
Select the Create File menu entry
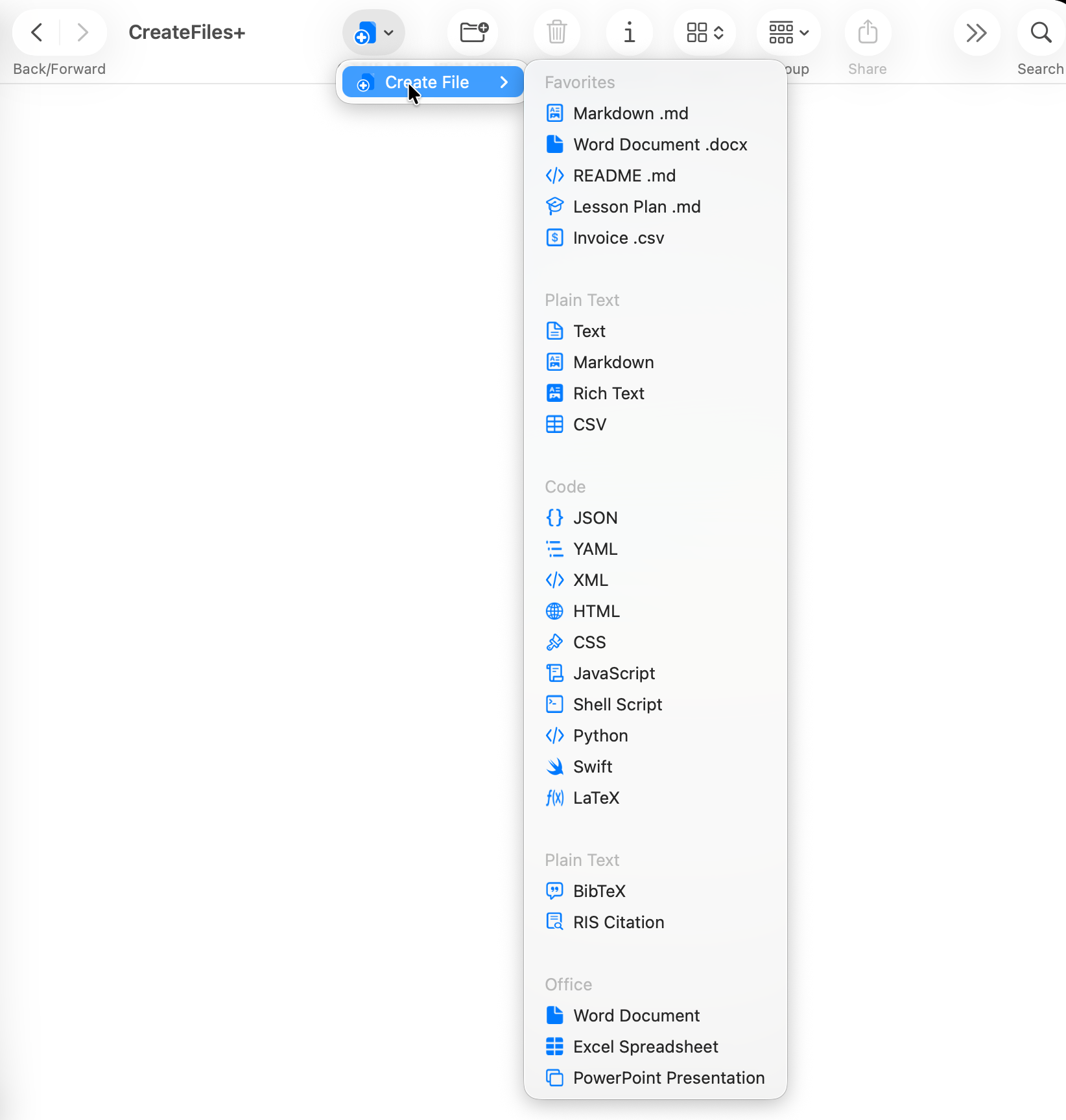tap(432, 82)
